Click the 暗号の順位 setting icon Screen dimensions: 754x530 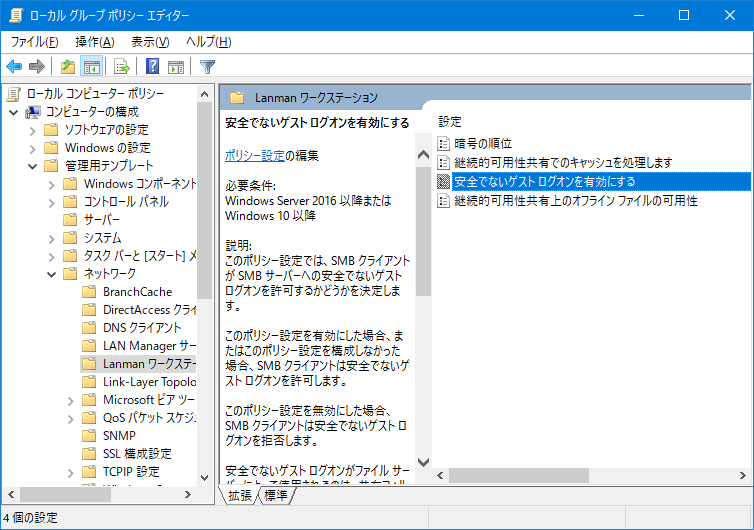(x=443, y=143)
